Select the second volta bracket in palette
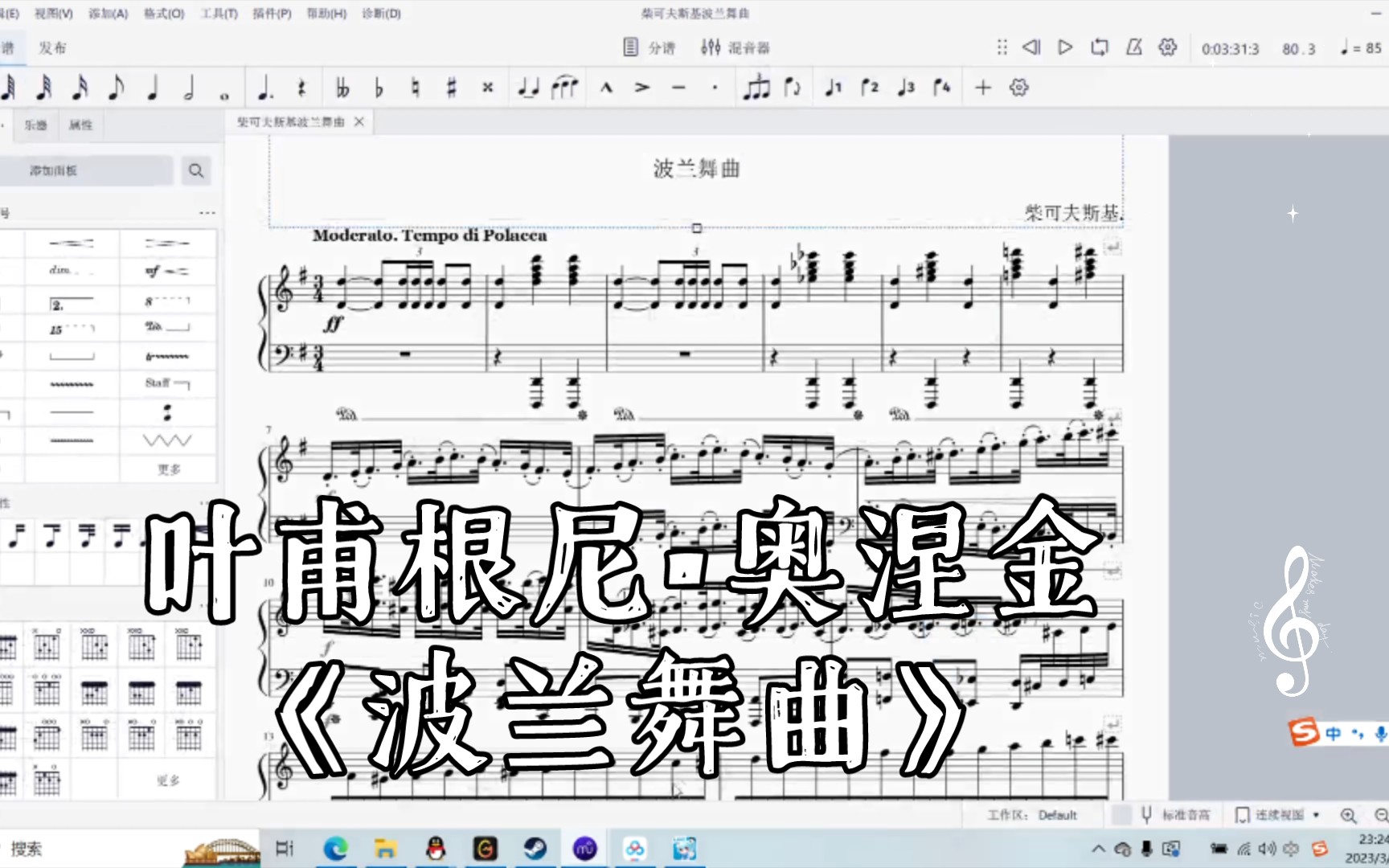 (72, 305)
